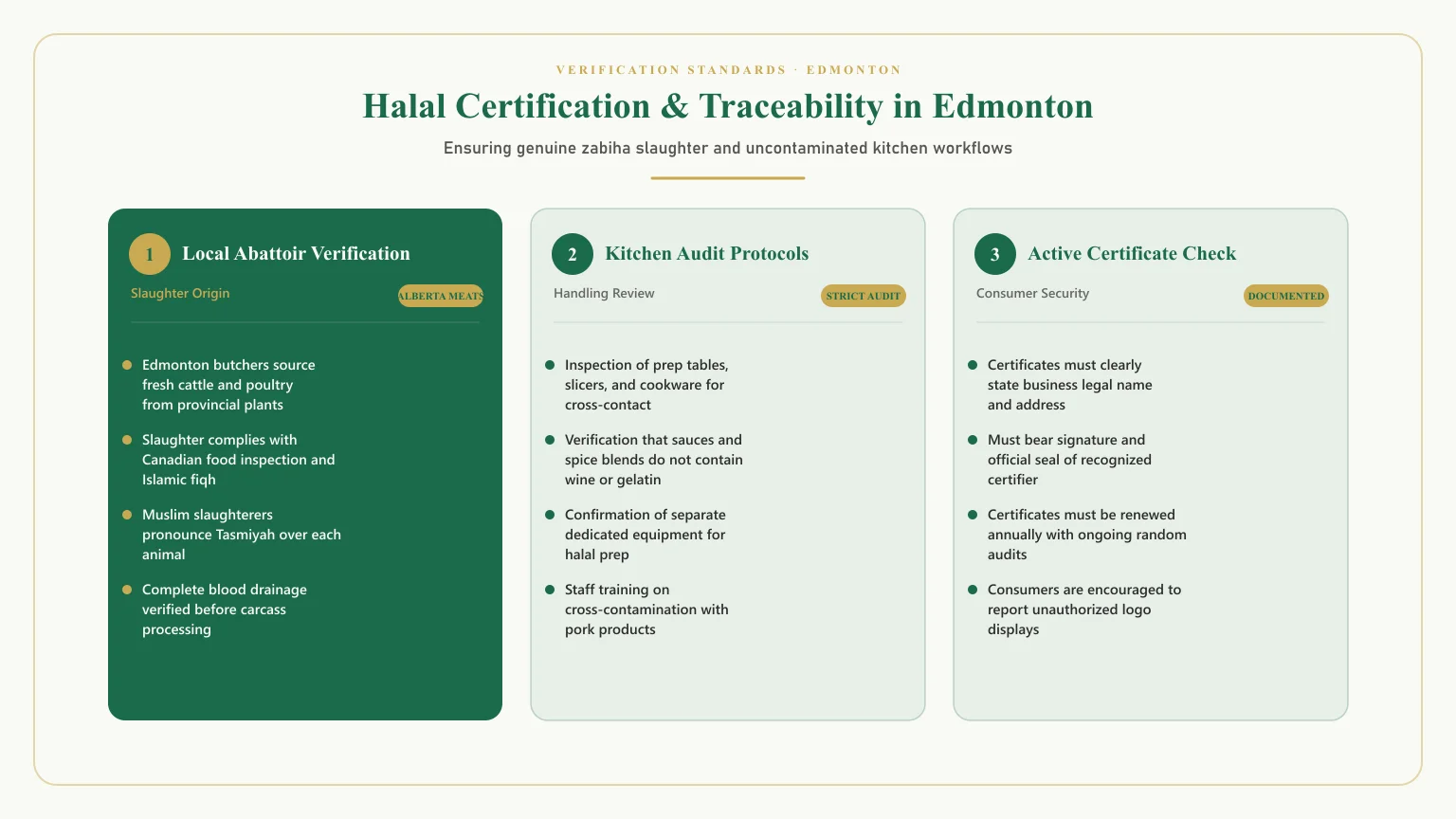This screenshot has height=819, width=1456.
Task: Click the Slaughter Origin label
Action: pyautogui.click(x=180, y=294)
